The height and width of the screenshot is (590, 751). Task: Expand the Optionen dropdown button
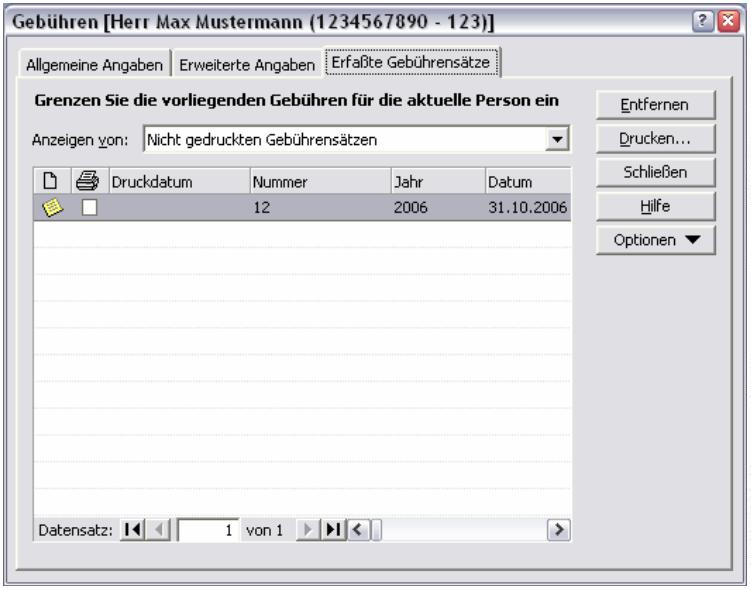coord(656,240)
